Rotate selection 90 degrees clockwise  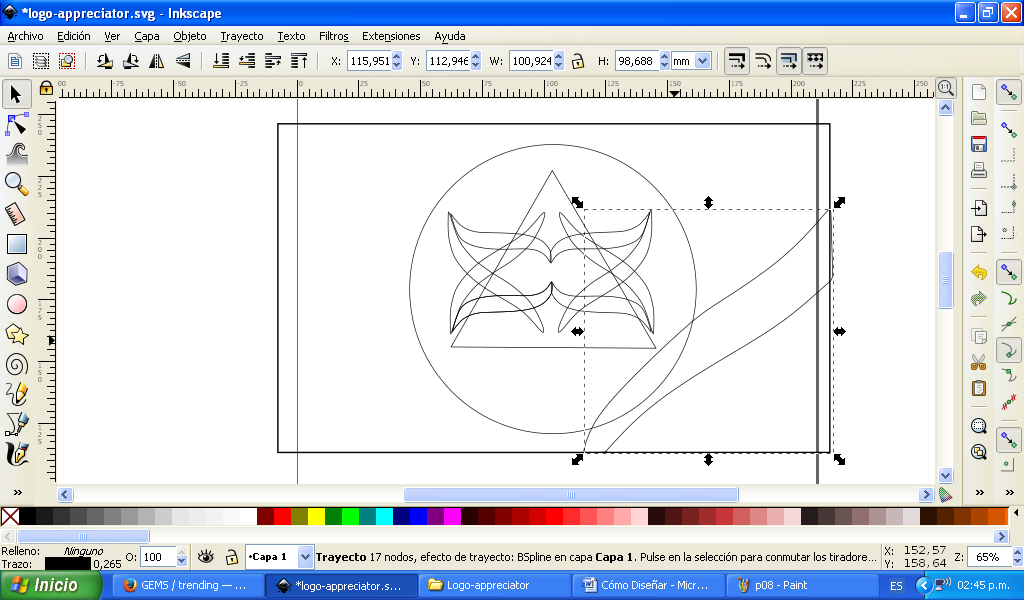pos(131,61)
